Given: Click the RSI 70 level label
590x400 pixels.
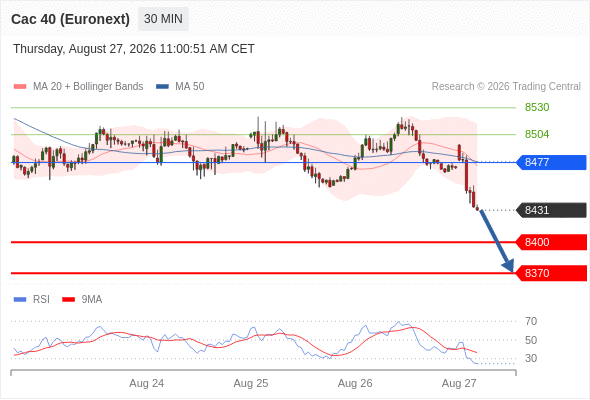Looking at the screenshot, I should 531,321.
